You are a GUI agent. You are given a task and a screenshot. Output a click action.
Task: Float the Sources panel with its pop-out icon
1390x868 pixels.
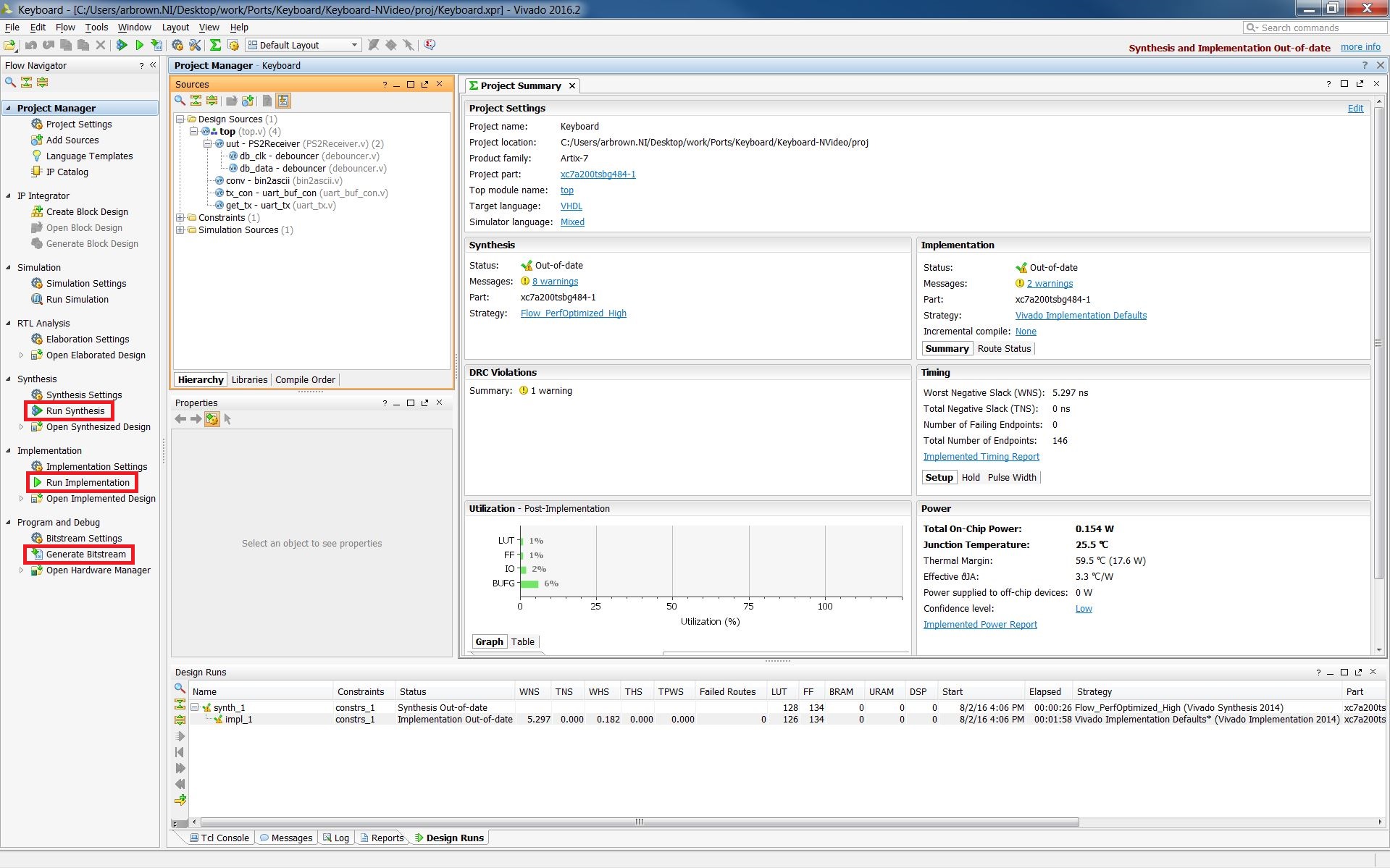[424, 84]
